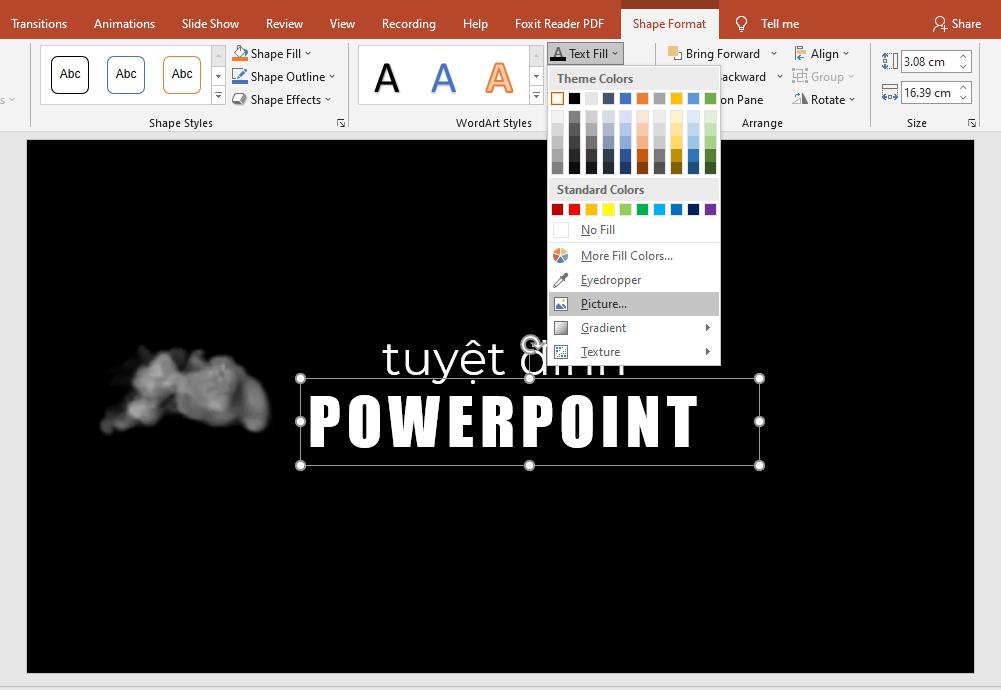Click the Align objects icon
The height and width of the screenshot is (690, 1001).
point(801,53)
